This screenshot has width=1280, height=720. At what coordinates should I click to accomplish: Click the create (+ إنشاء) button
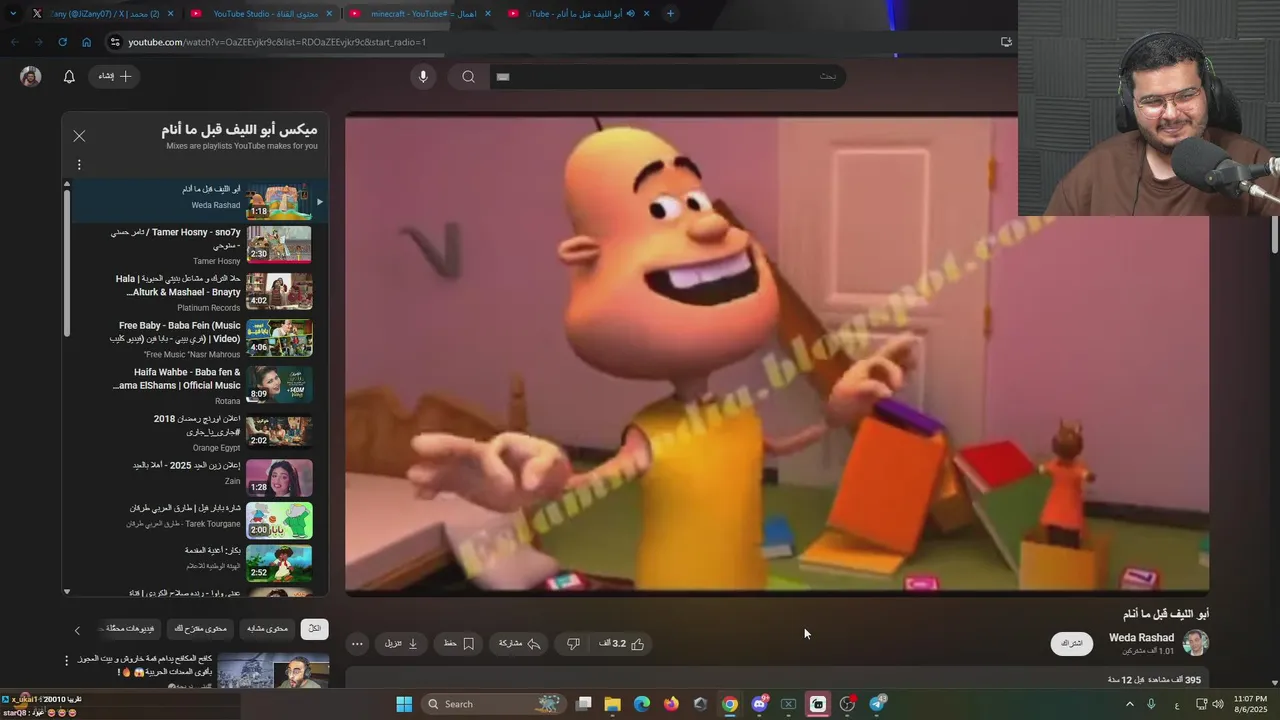[114, 76]
